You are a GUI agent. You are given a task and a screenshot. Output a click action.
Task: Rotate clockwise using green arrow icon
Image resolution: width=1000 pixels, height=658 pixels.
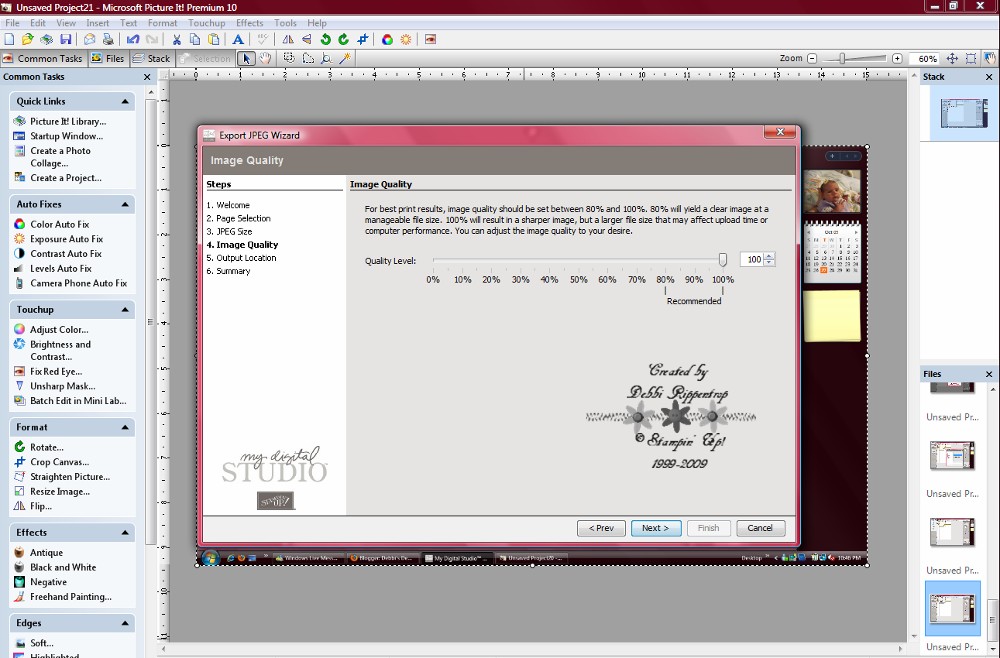coord(344,40)
